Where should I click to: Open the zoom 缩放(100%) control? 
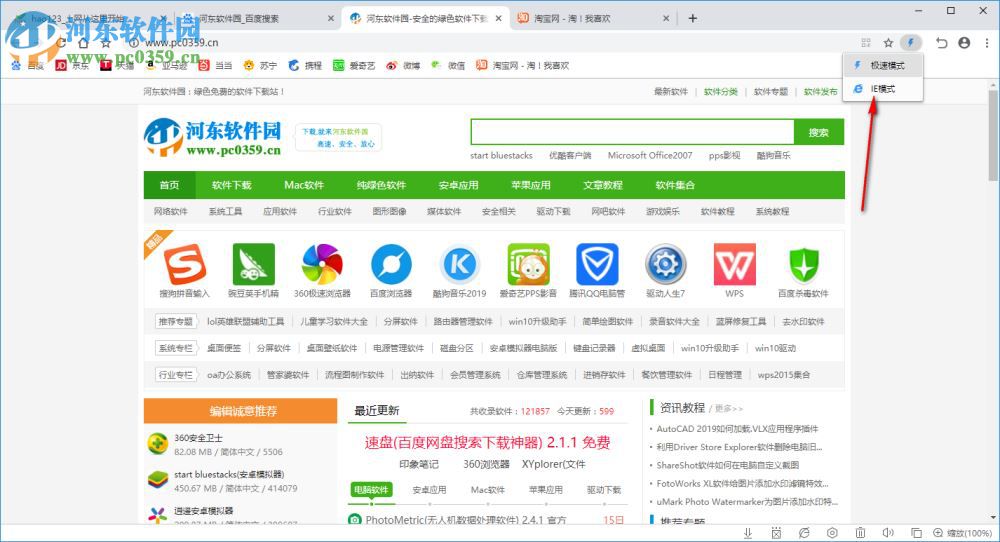tap(963, 532)
